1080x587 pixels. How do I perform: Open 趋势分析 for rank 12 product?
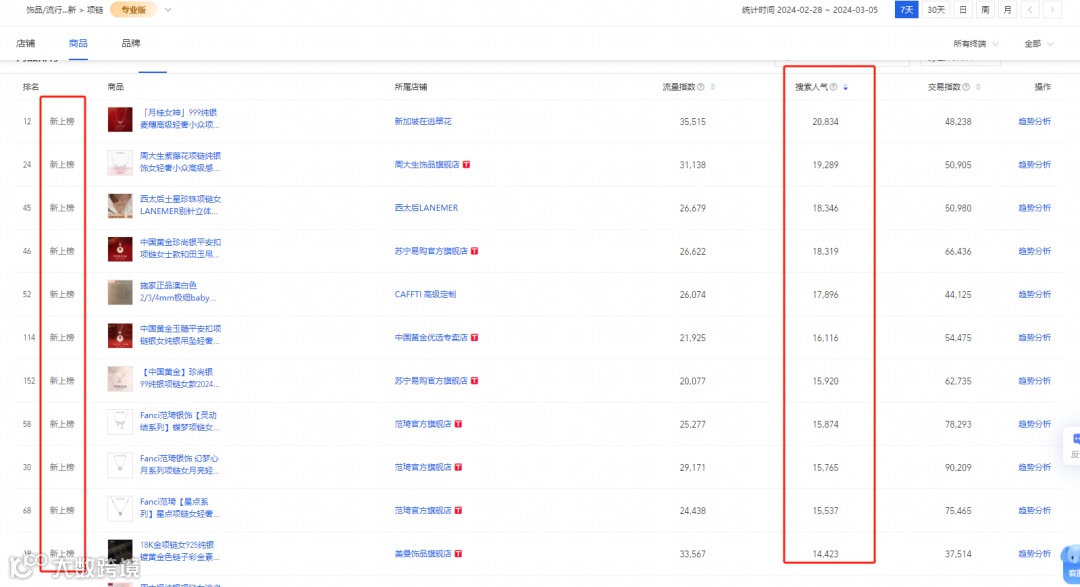[1035, 121]
